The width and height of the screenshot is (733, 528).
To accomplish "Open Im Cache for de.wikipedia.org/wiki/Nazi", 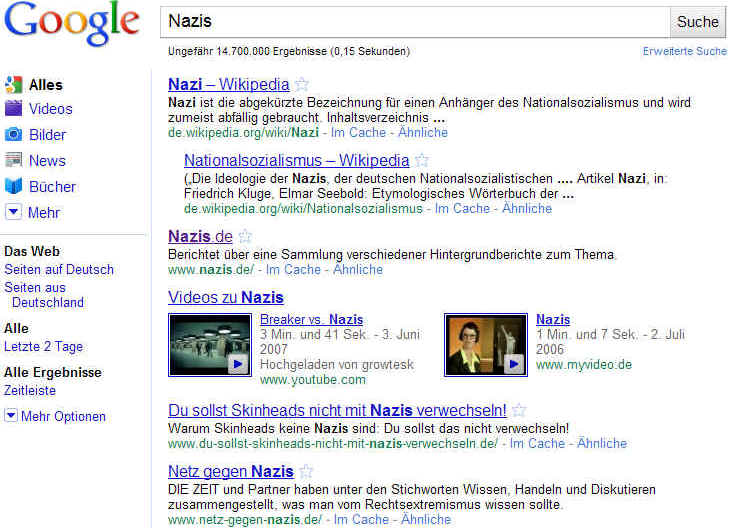I will (x=358, y=132).
